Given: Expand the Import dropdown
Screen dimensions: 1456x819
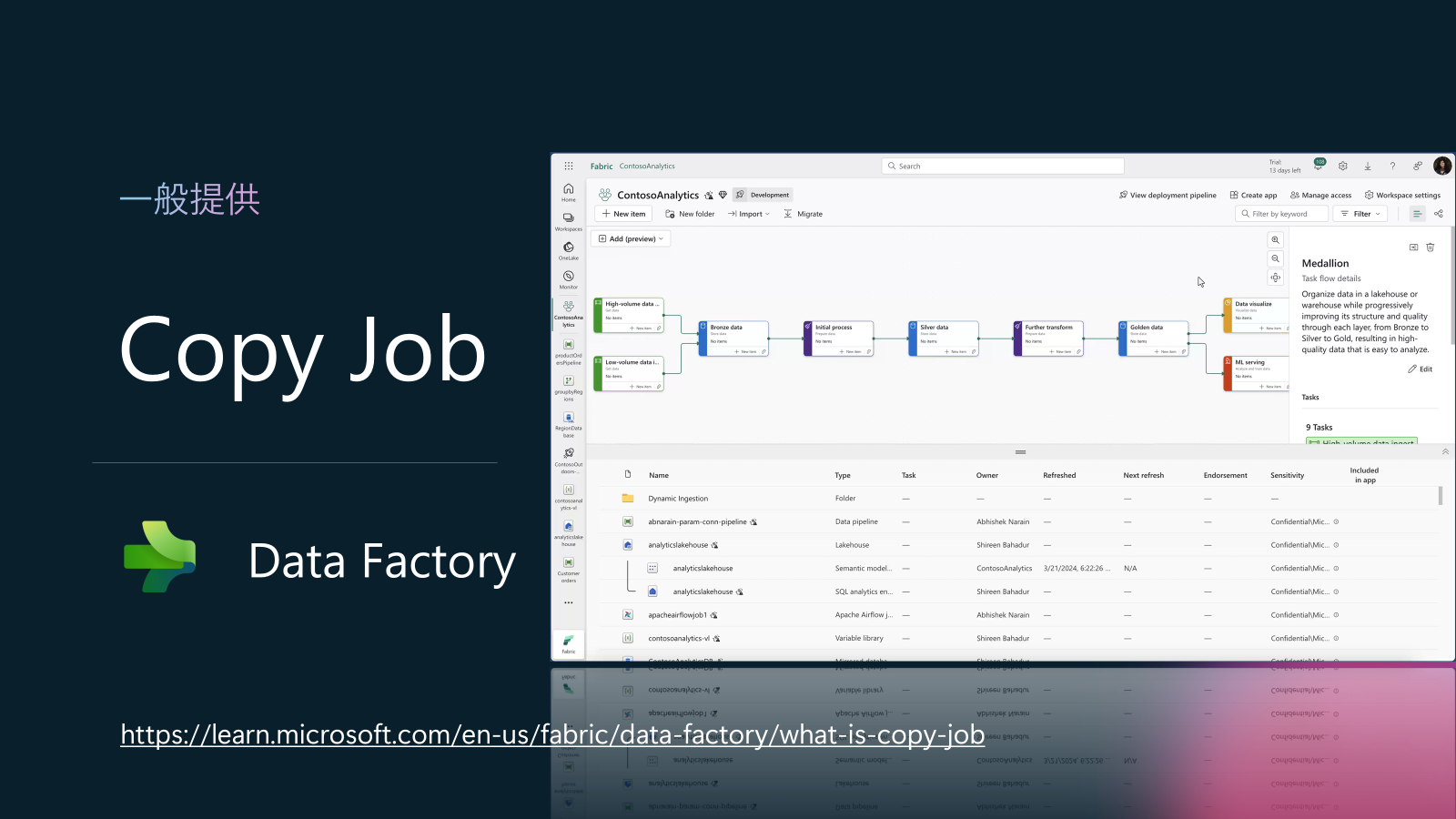Looking at the screenshot, I should pyautogui.click(x=749, y=214).
